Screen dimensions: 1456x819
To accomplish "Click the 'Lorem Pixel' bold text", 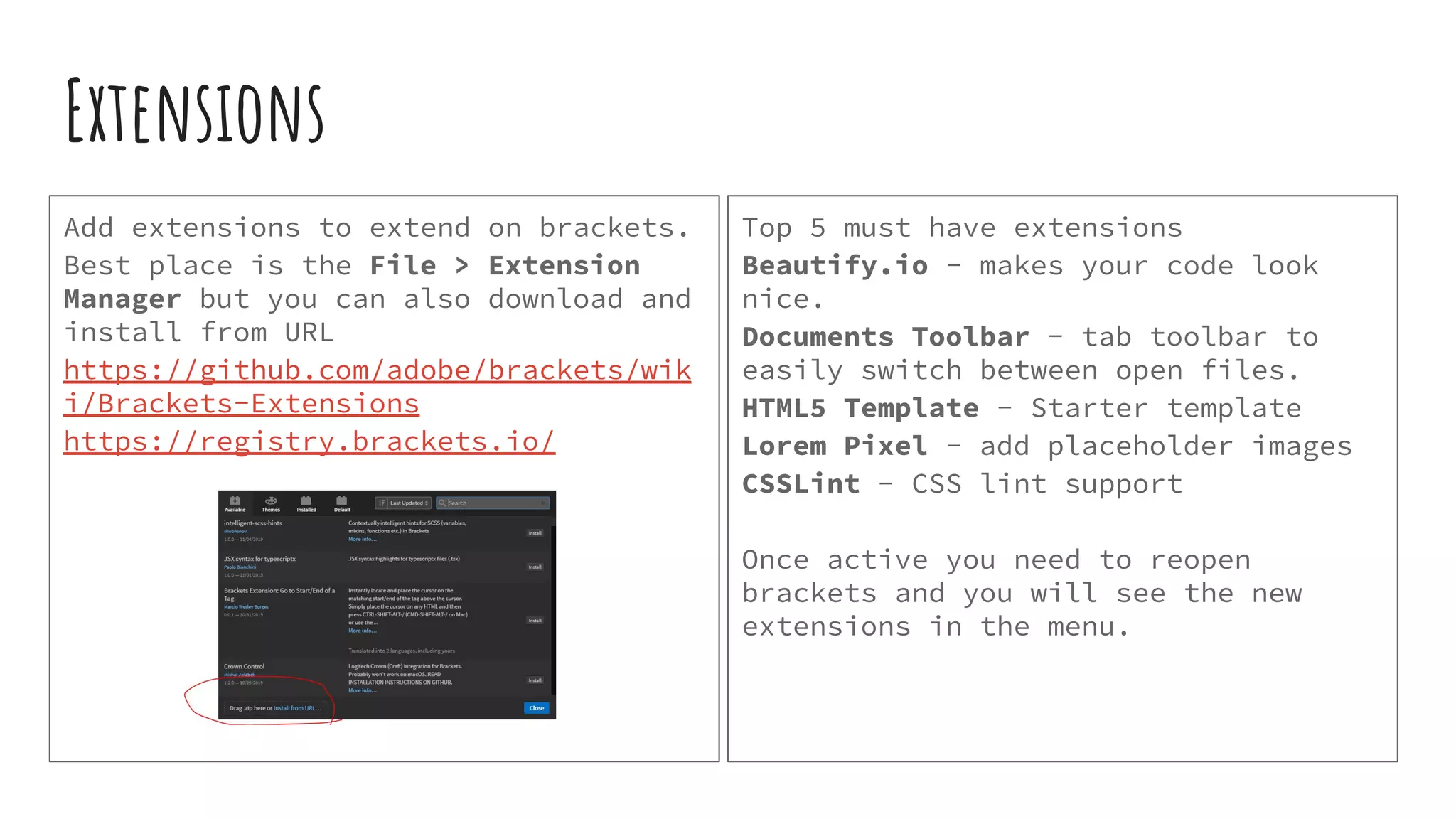I will point(835,446).
